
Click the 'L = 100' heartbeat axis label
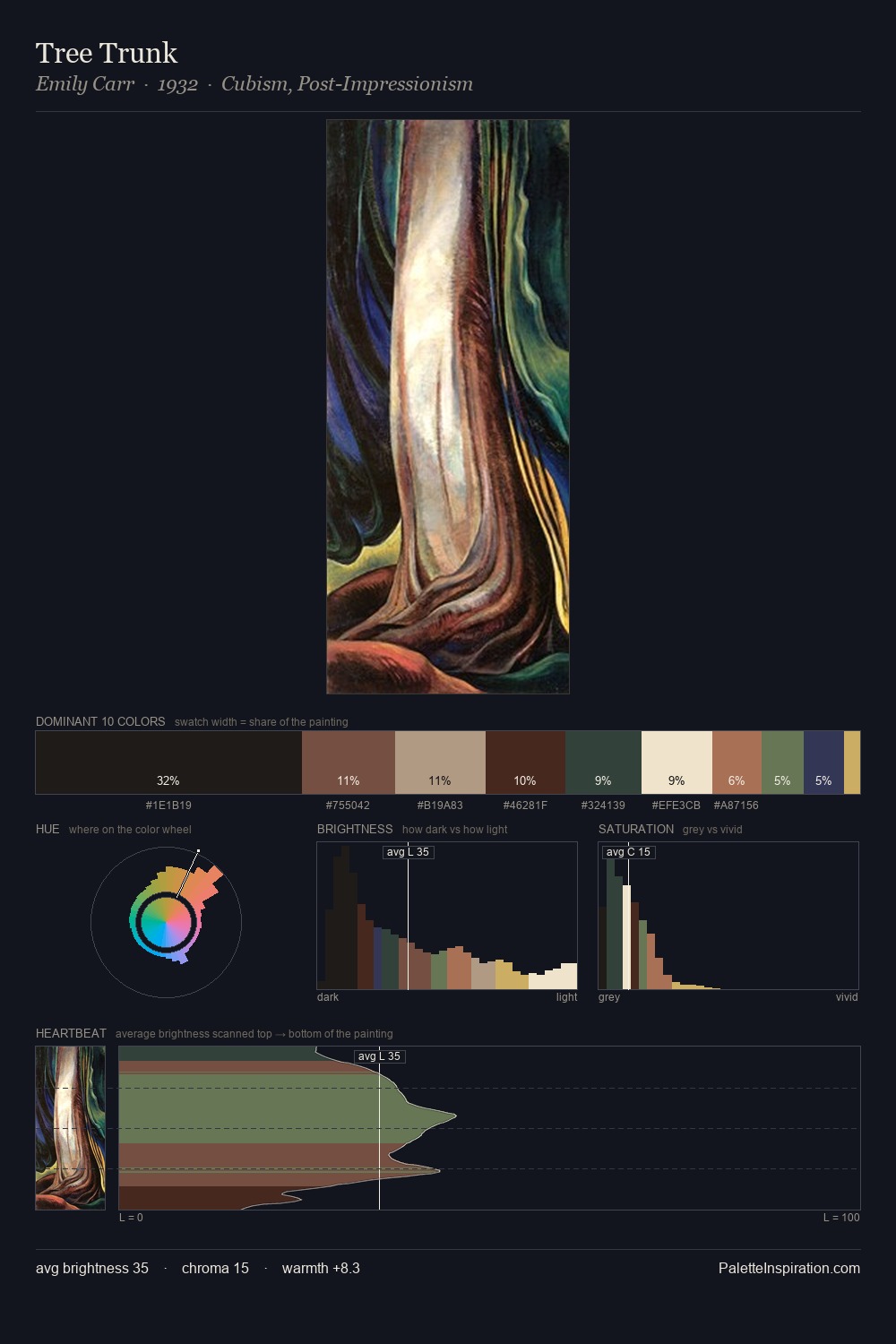pyautogui.click(x=841, y=1218)
